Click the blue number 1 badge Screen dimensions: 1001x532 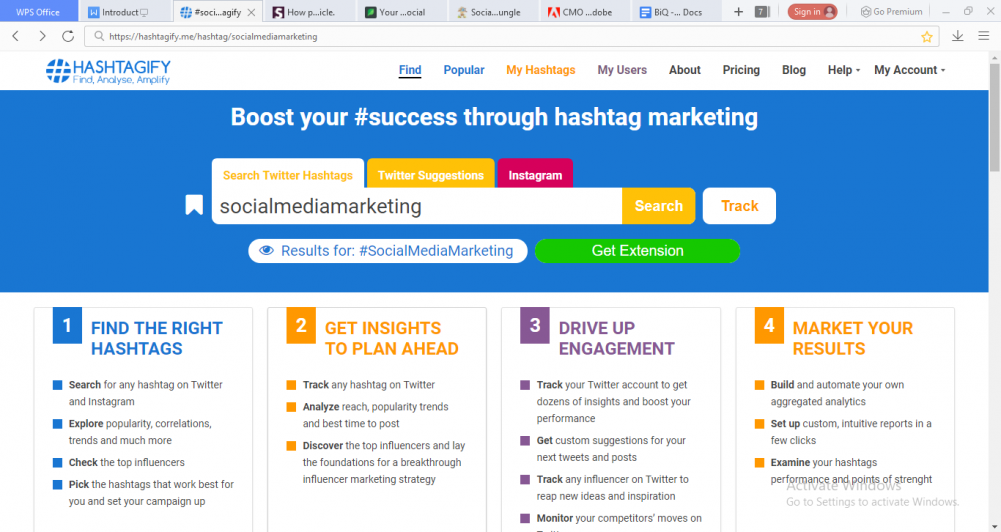tap(67, 326)
